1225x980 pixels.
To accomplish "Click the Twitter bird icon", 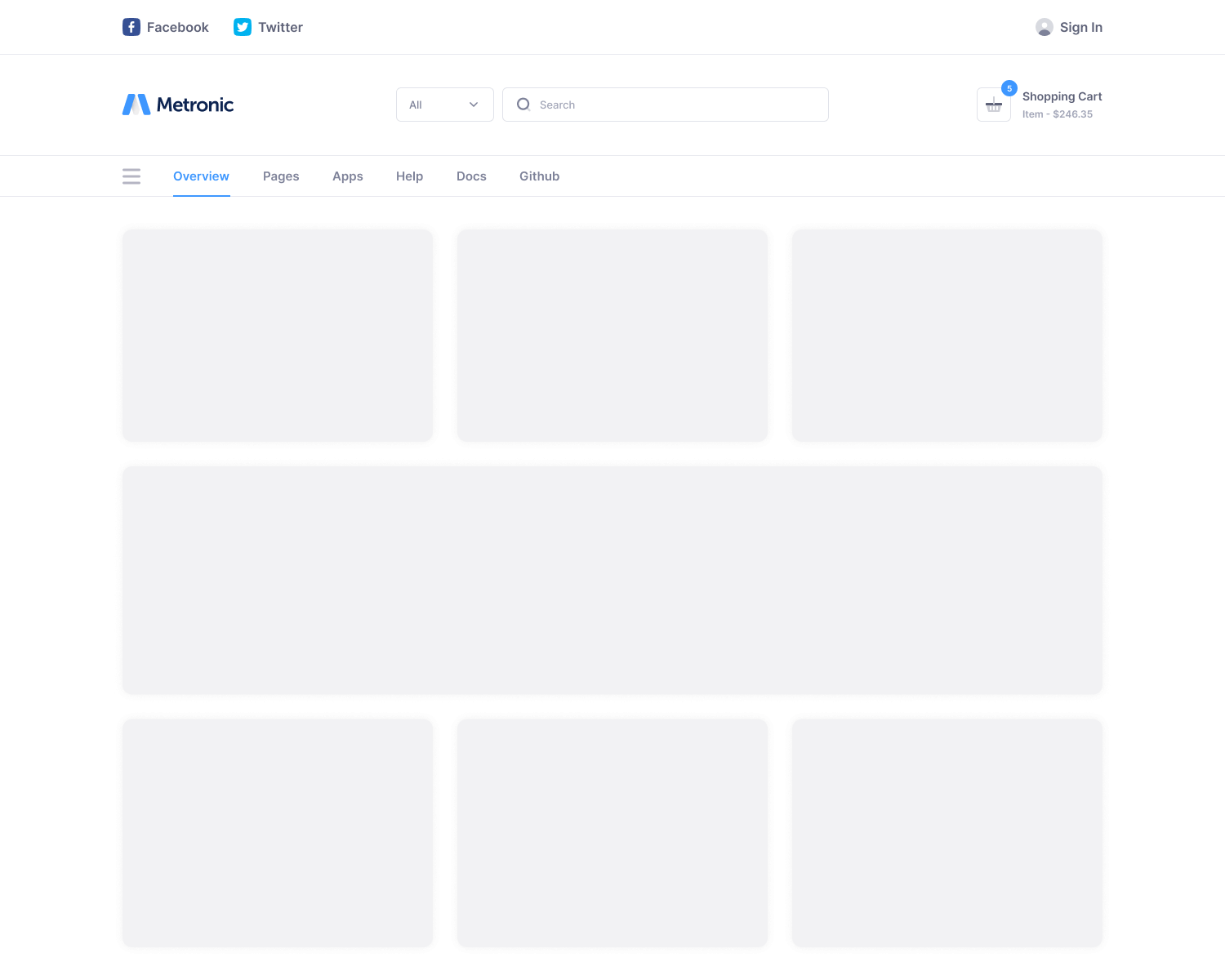I will [243, 27].
